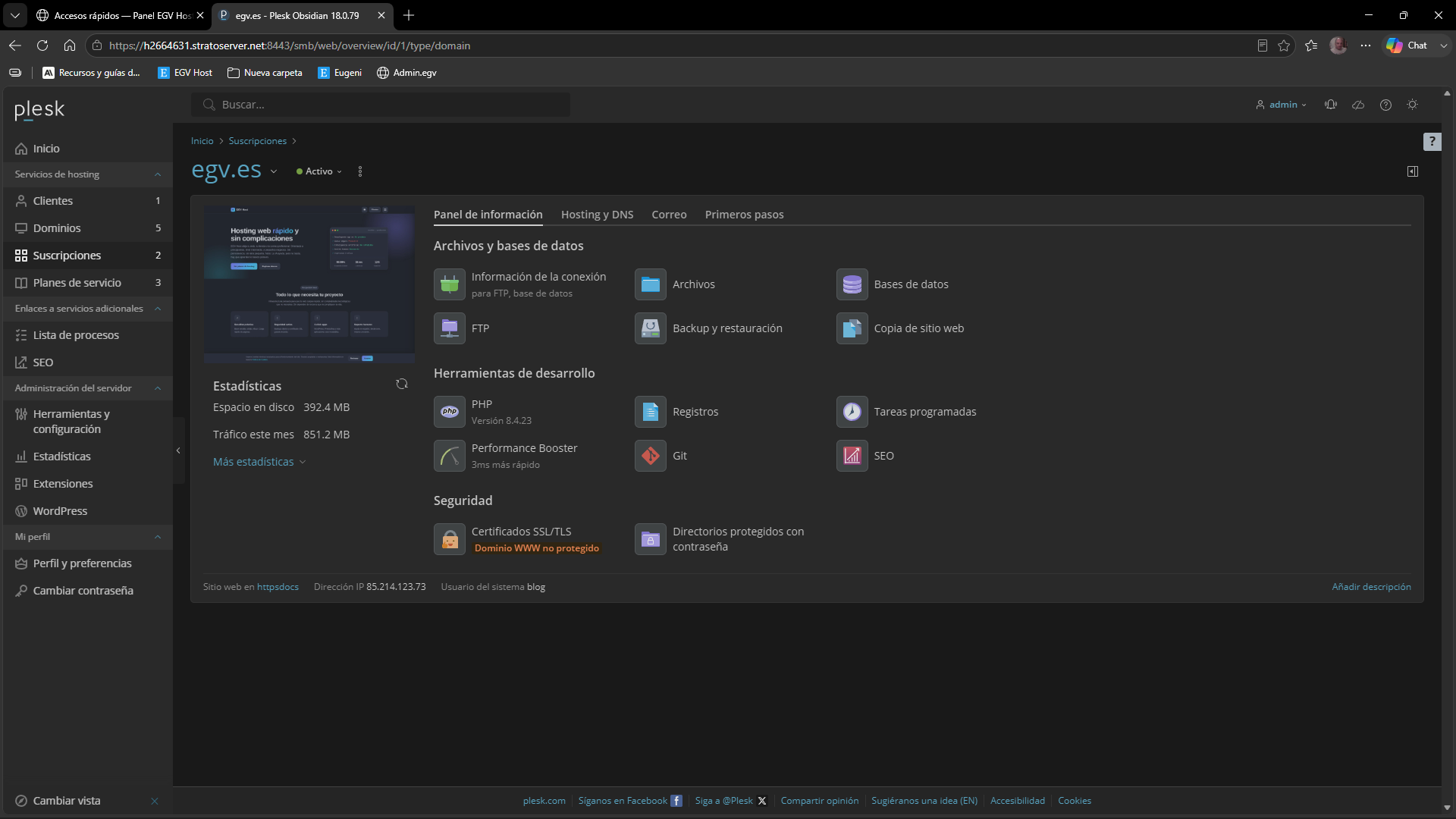Expand Más estadísticas

[x=259, y=462]
